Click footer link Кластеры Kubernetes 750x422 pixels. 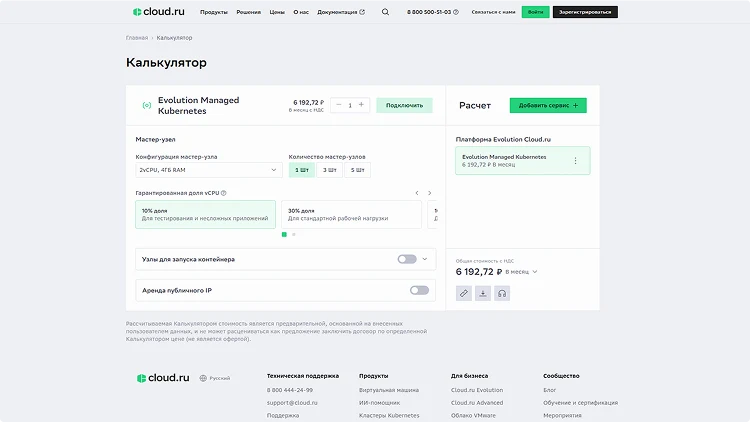pos(389,415)
